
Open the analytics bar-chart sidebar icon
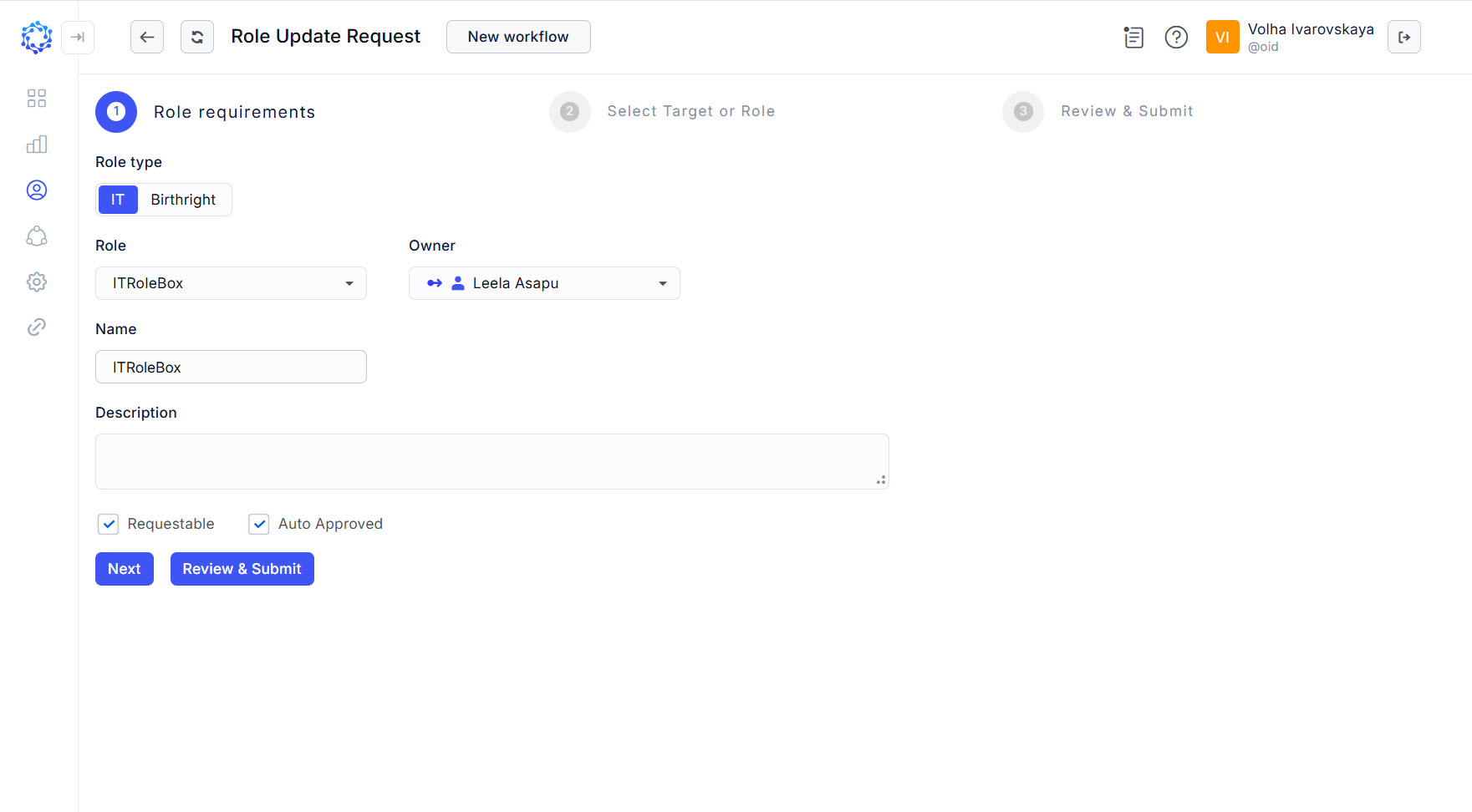tap(36, 144)
